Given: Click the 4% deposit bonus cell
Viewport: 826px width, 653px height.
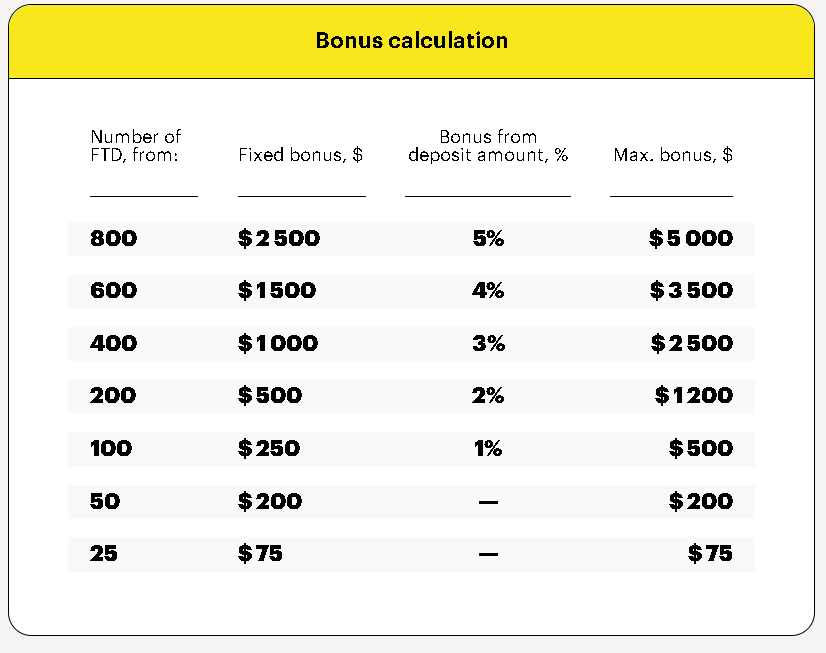Looking at the screenshot, I should pyautogui.click(x=488, y=291).
